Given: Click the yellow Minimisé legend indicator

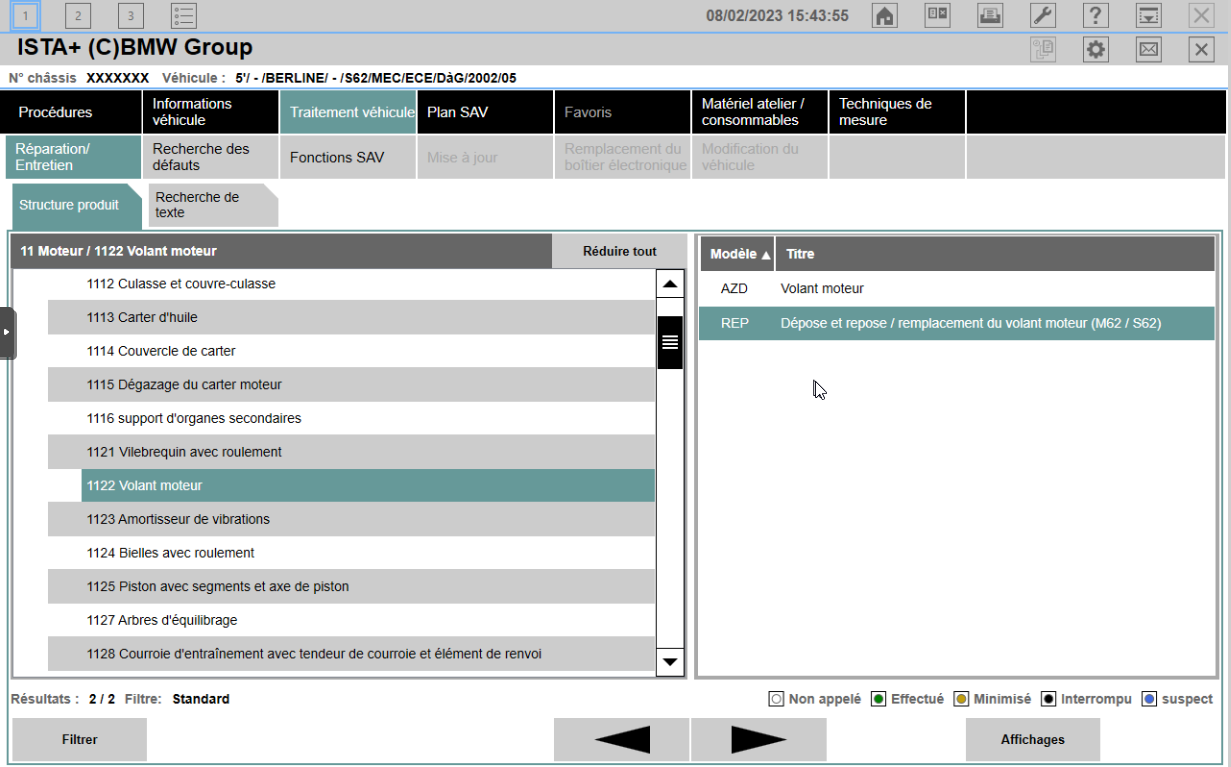Looking at the screenshot, I should 961,699.
